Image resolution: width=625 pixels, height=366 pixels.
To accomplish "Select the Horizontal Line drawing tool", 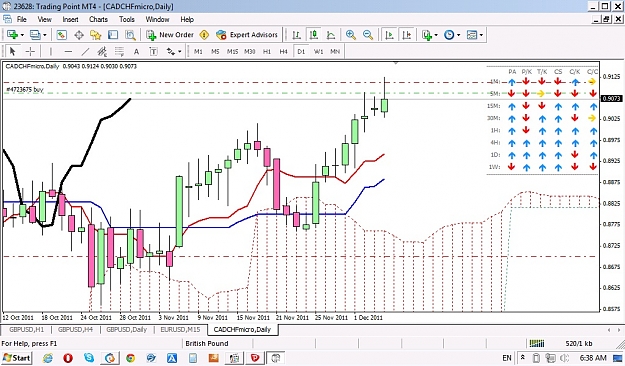I will (68, 51).
